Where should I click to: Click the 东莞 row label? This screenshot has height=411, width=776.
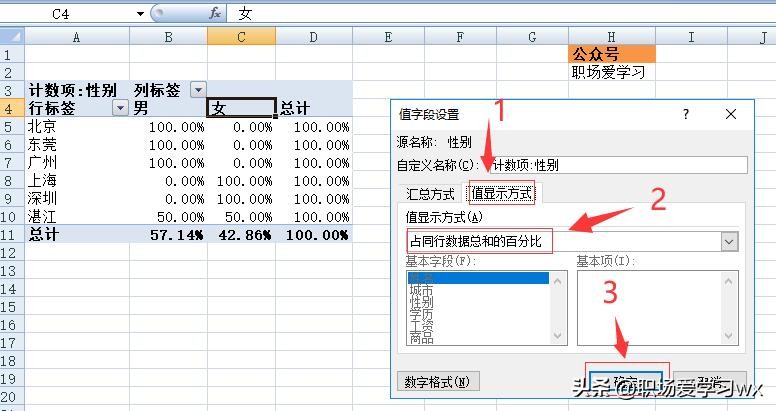coord(77,145)
